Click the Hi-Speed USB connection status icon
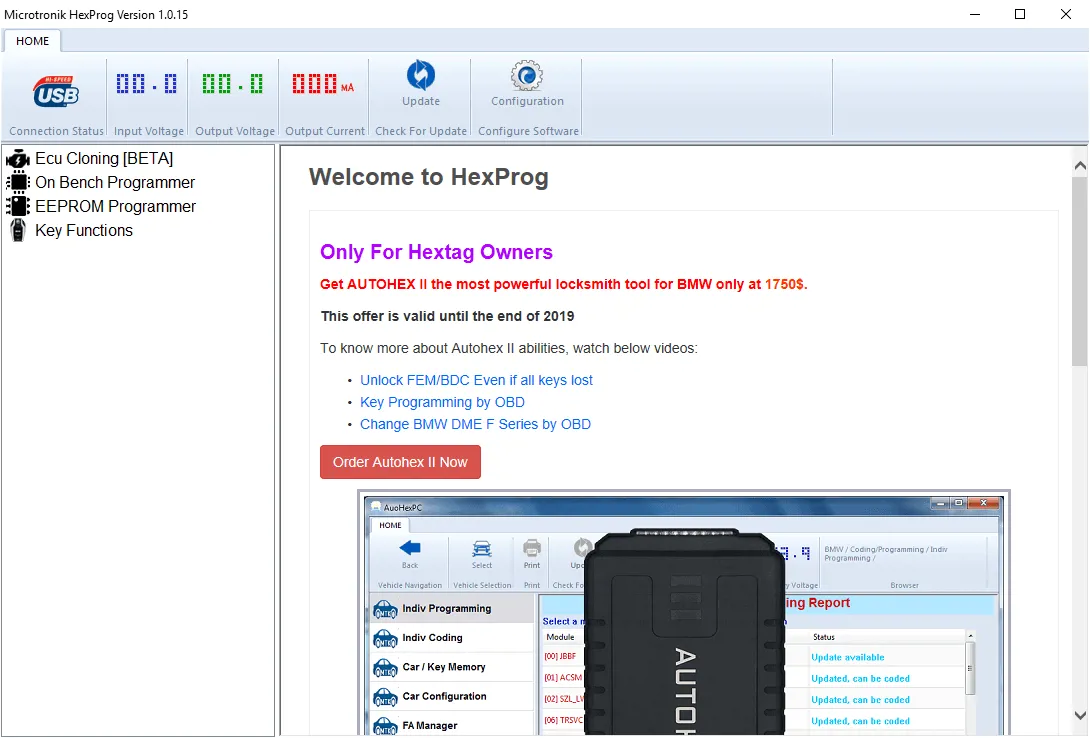 (56, 91)
